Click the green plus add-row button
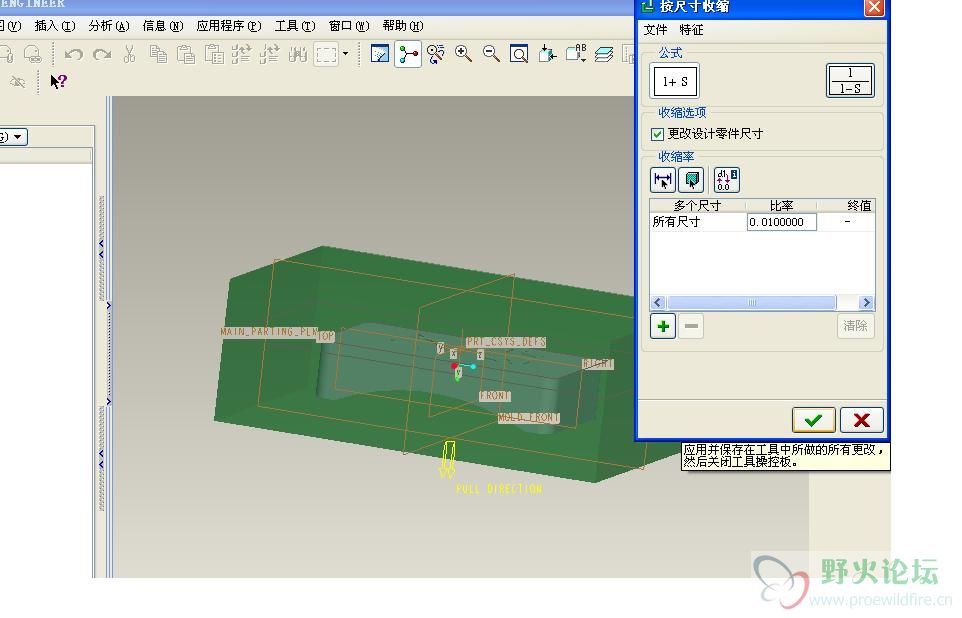 [663, 326]
